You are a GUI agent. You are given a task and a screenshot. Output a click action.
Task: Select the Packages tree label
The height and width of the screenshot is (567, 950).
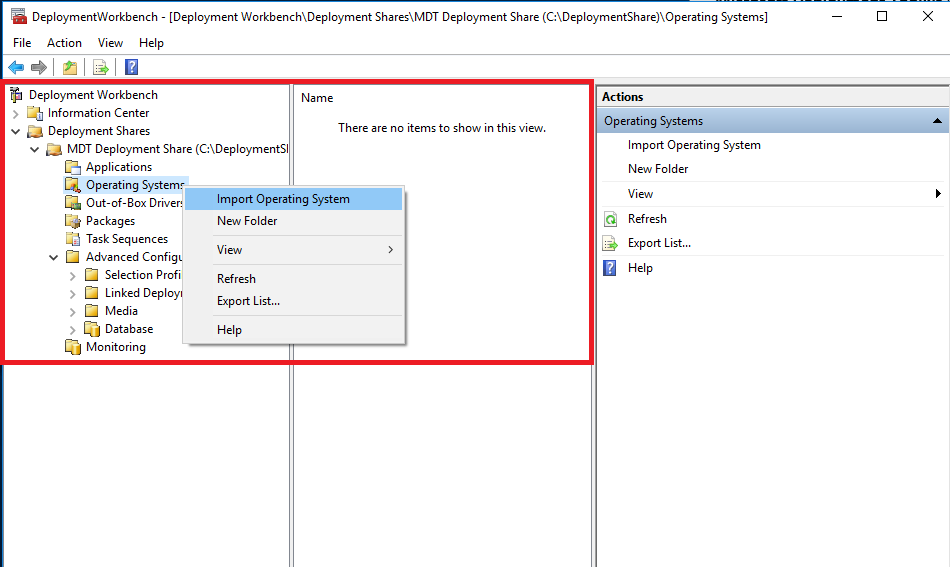[x=110, y=220]
